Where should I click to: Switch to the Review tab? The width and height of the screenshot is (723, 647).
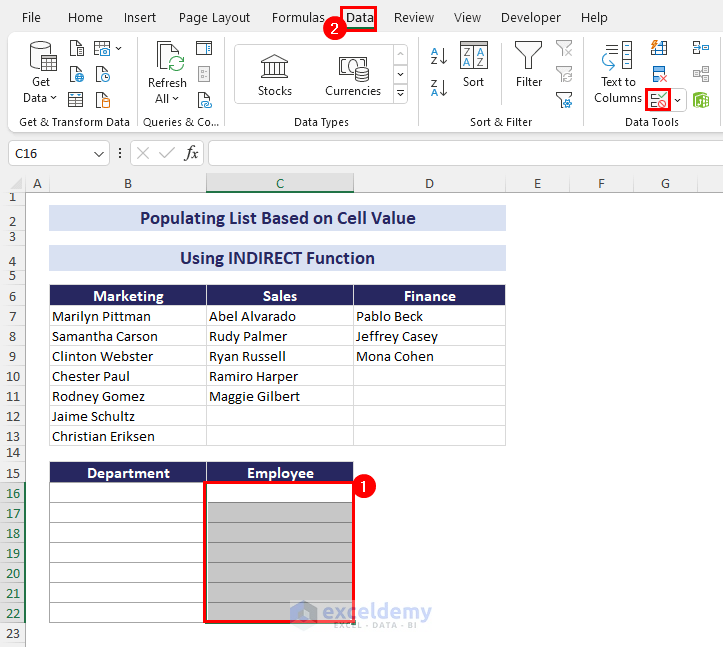(x=414, y=18)
